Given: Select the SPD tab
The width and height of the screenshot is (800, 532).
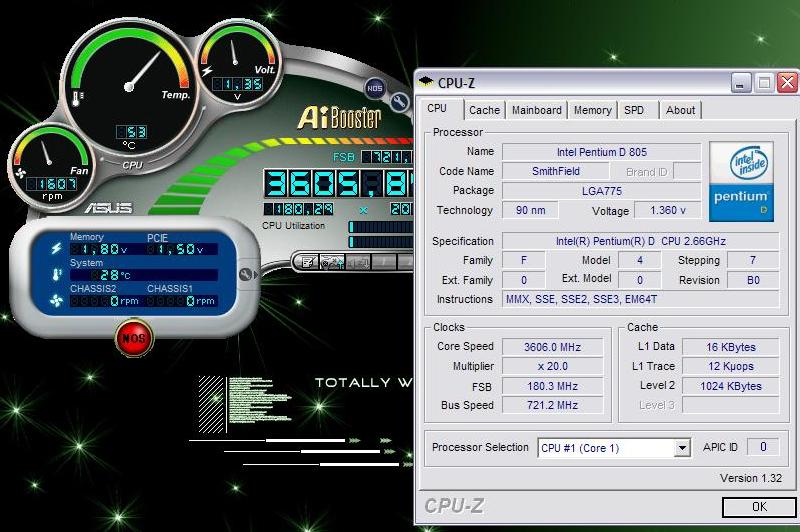Looking at the screenshot, I should click(637, 110).
